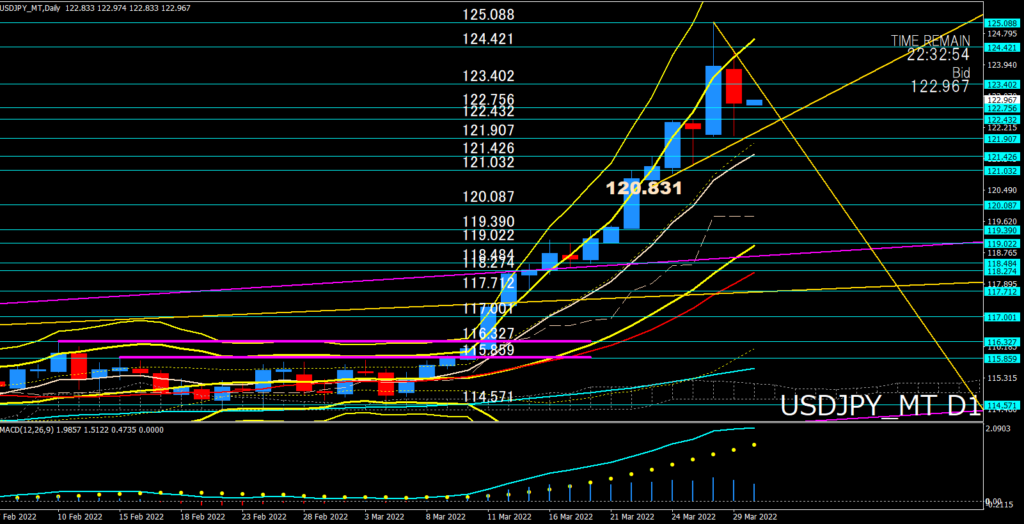Click the 120.087 tag on price axis
The width and height of the screenshot is (1024, 524).
coord(1002,205)
